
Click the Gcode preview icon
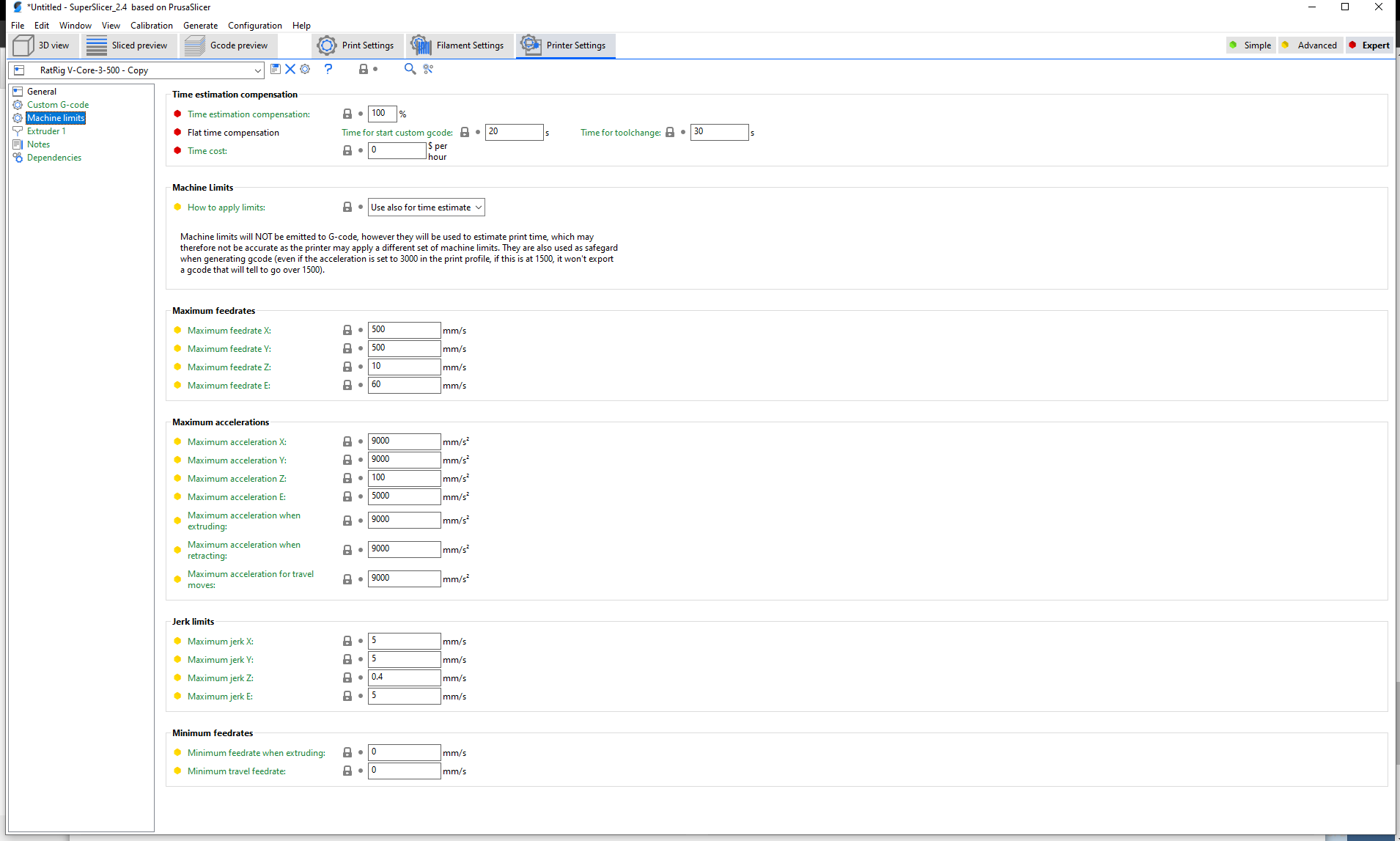click(194, 45)
